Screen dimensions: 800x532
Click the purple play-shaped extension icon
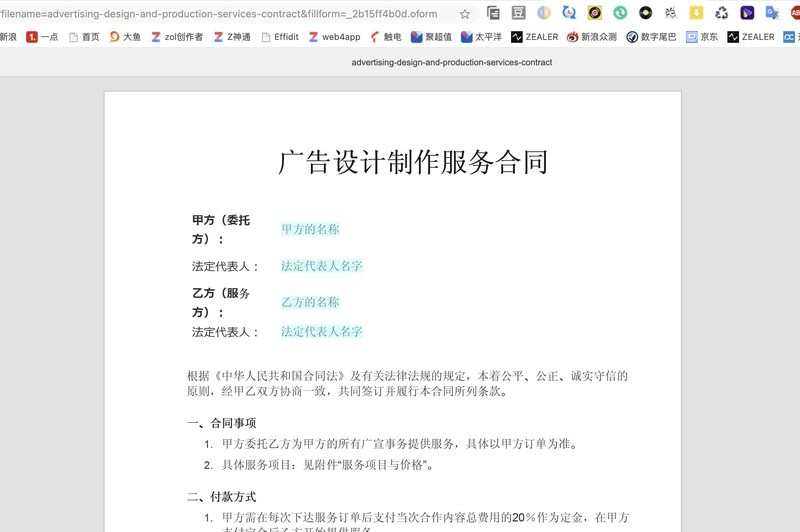[747, 13]
